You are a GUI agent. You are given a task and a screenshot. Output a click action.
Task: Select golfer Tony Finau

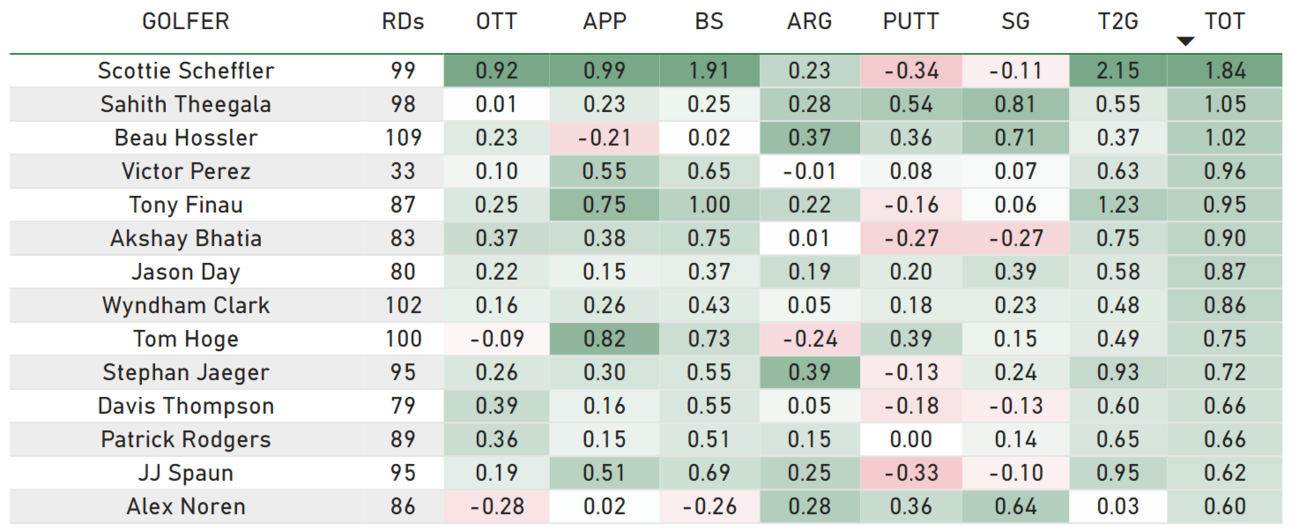tap(186, 205)
